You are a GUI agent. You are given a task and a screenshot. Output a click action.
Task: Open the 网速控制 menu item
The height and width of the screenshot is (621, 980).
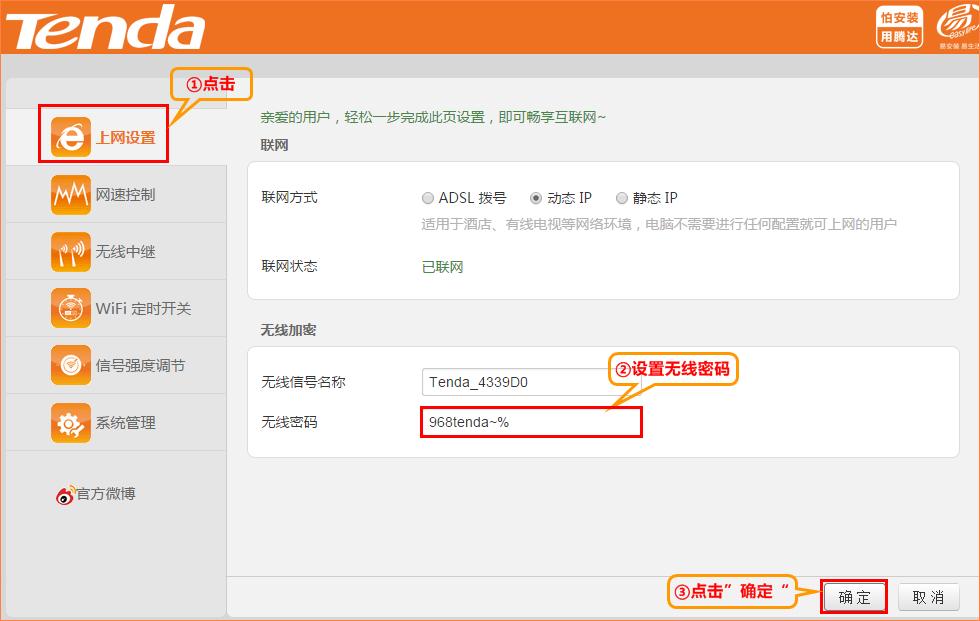(x=116, y=194)
